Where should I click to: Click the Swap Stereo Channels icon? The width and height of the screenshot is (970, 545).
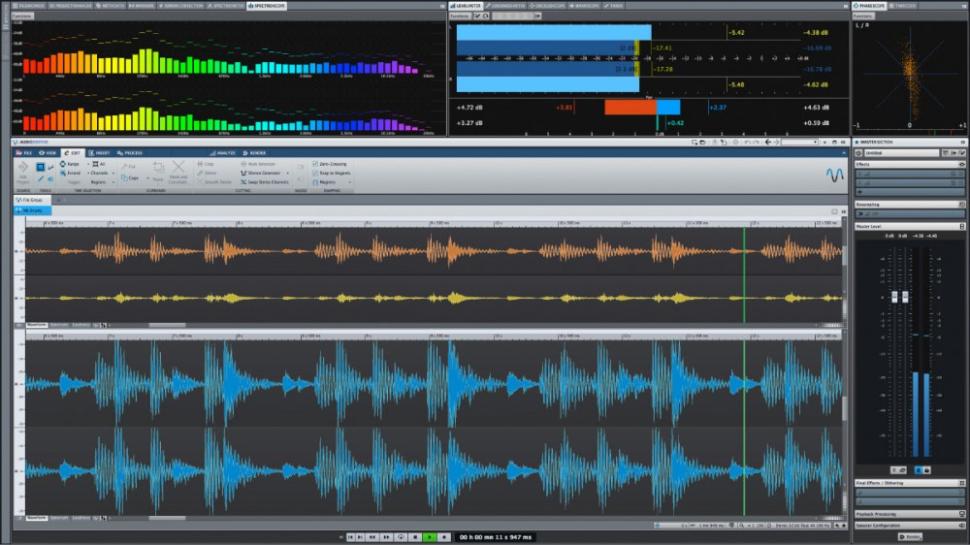(243, 182)
